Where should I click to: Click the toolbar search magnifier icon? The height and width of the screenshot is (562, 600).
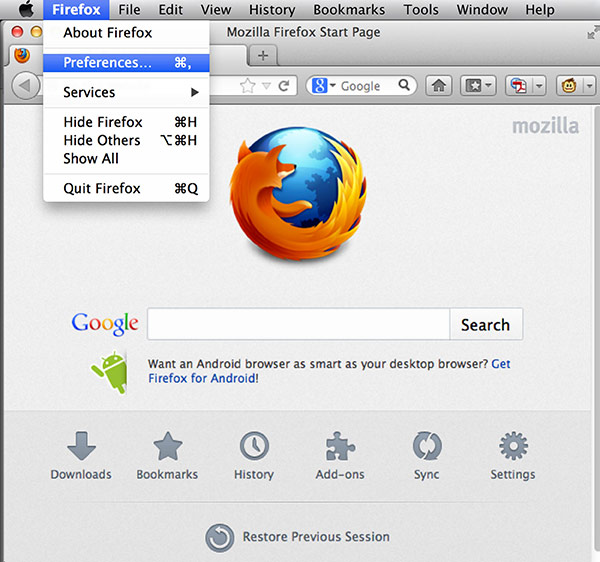pos(404,85)
